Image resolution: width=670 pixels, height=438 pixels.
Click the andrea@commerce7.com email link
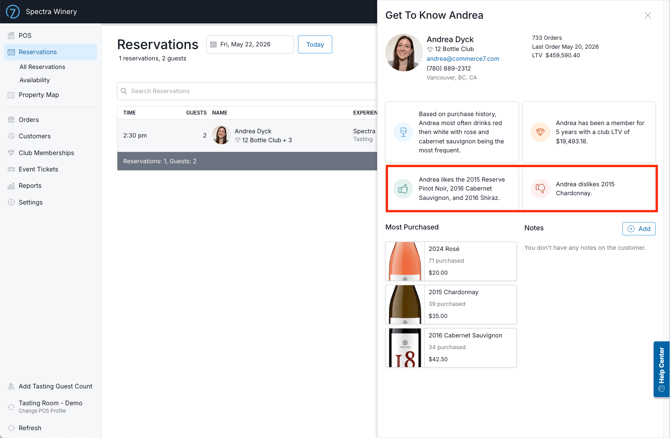pyautogui.click(x=462, y=59)
